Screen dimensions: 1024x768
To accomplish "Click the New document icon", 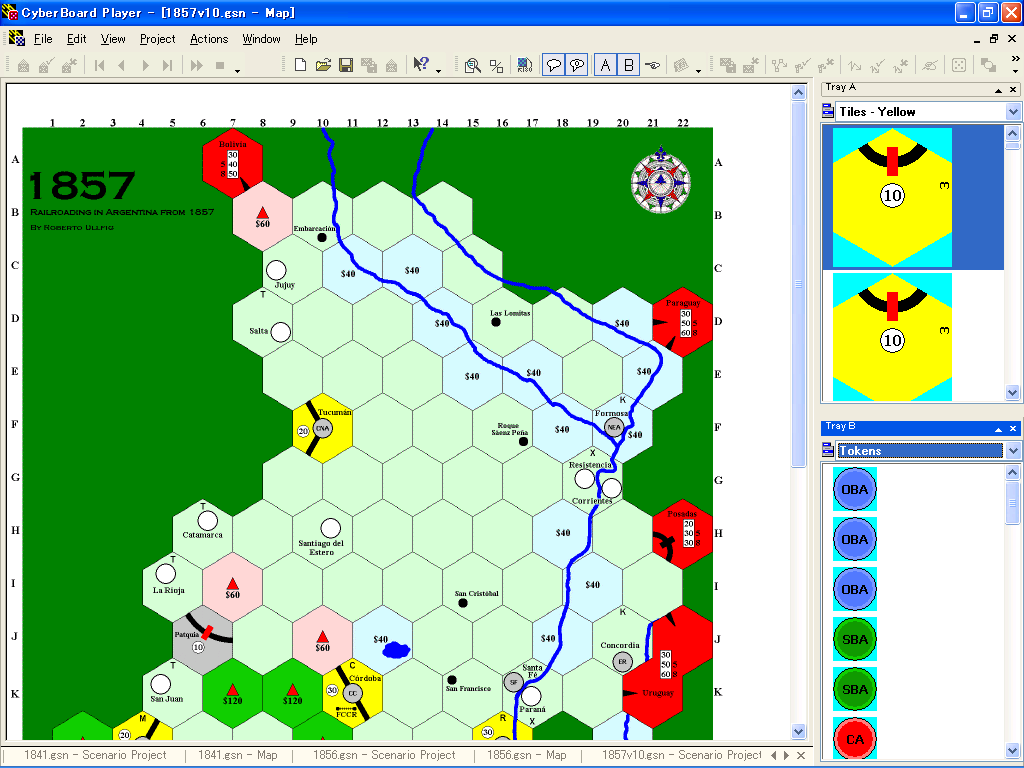I will [x=300, y=66].
